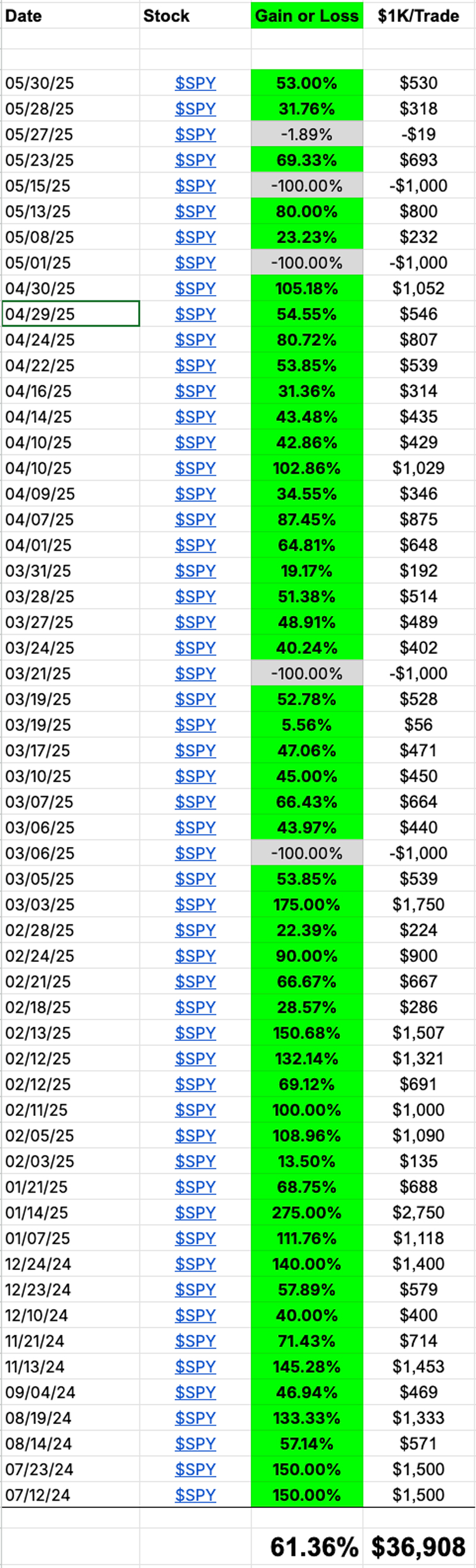The width and height of the screenshot is (476, 1568).
Task: Select the 175.00% gain cell
Action: click(307, 904)
